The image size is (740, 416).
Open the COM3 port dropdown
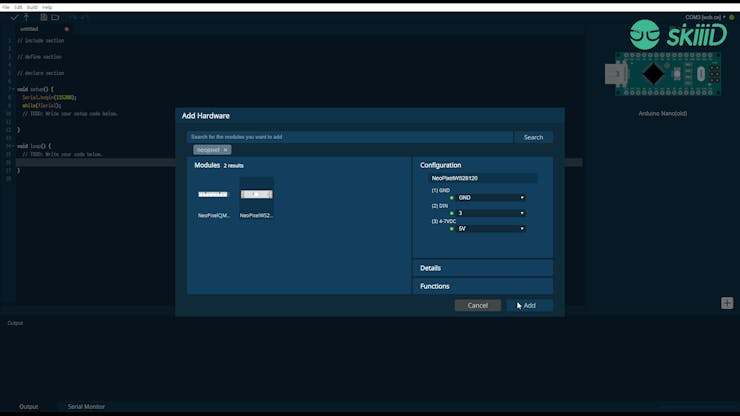click(706, 17)
